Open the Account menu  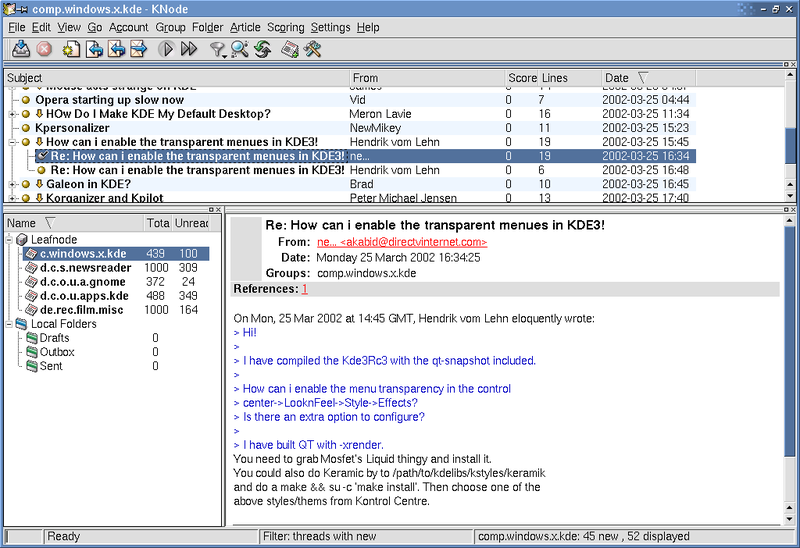point(129,28)
